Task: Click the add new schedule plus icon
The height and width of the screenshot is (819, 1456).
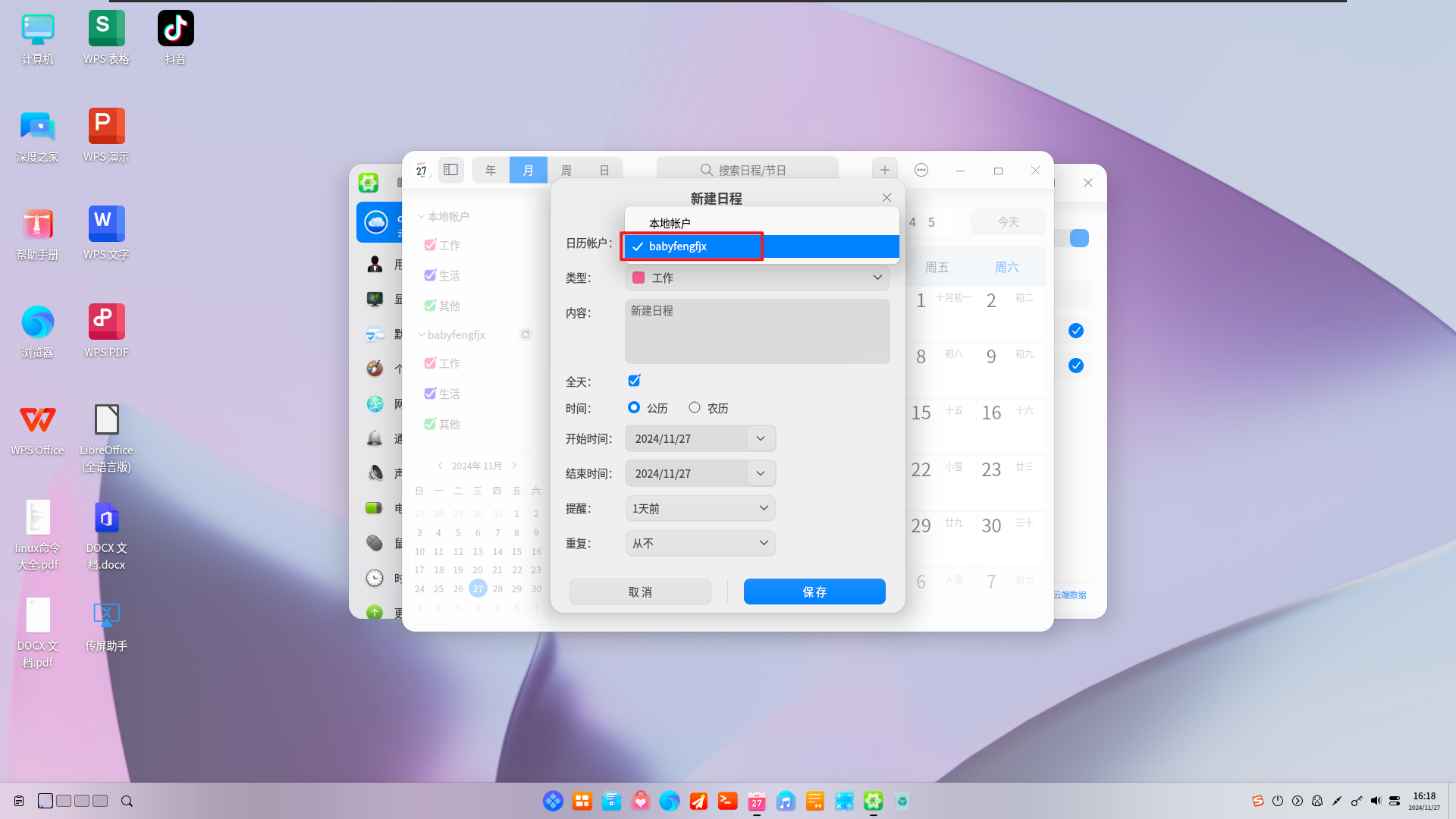Action: click(x=885, y=170)
